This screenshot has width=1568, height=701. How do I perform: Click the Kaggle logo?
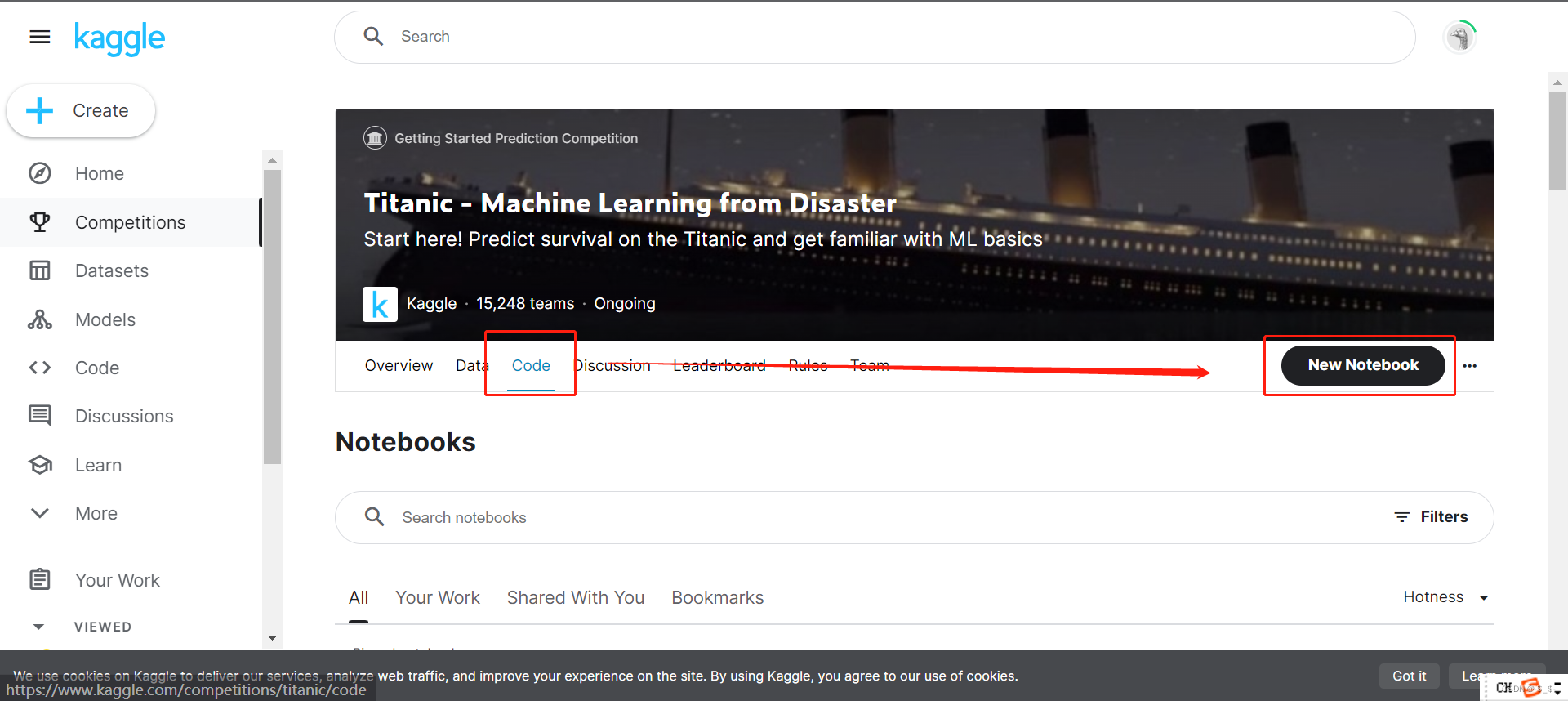119,38
